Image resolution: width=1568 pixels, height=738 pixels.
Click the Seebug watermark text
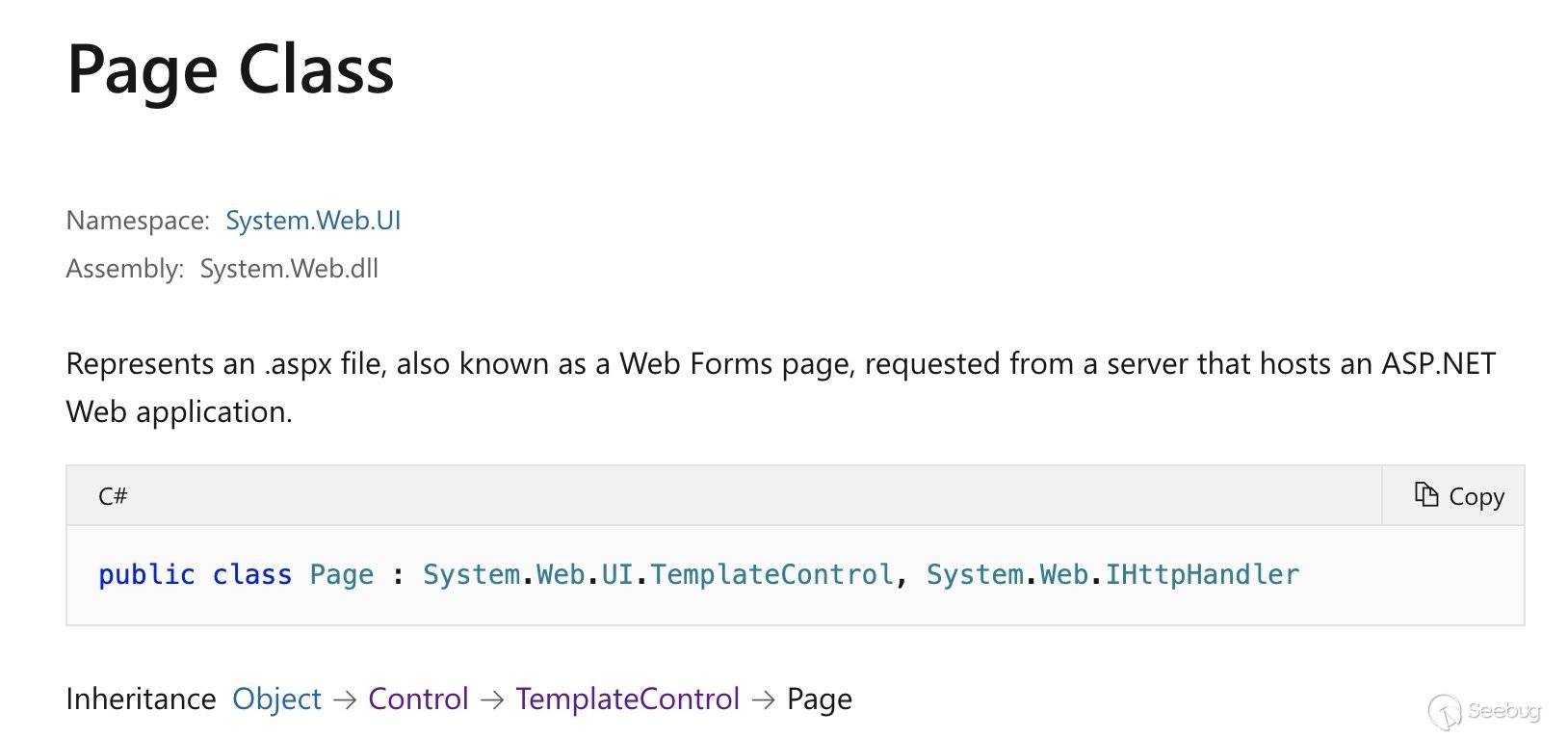coord(1503,711)
